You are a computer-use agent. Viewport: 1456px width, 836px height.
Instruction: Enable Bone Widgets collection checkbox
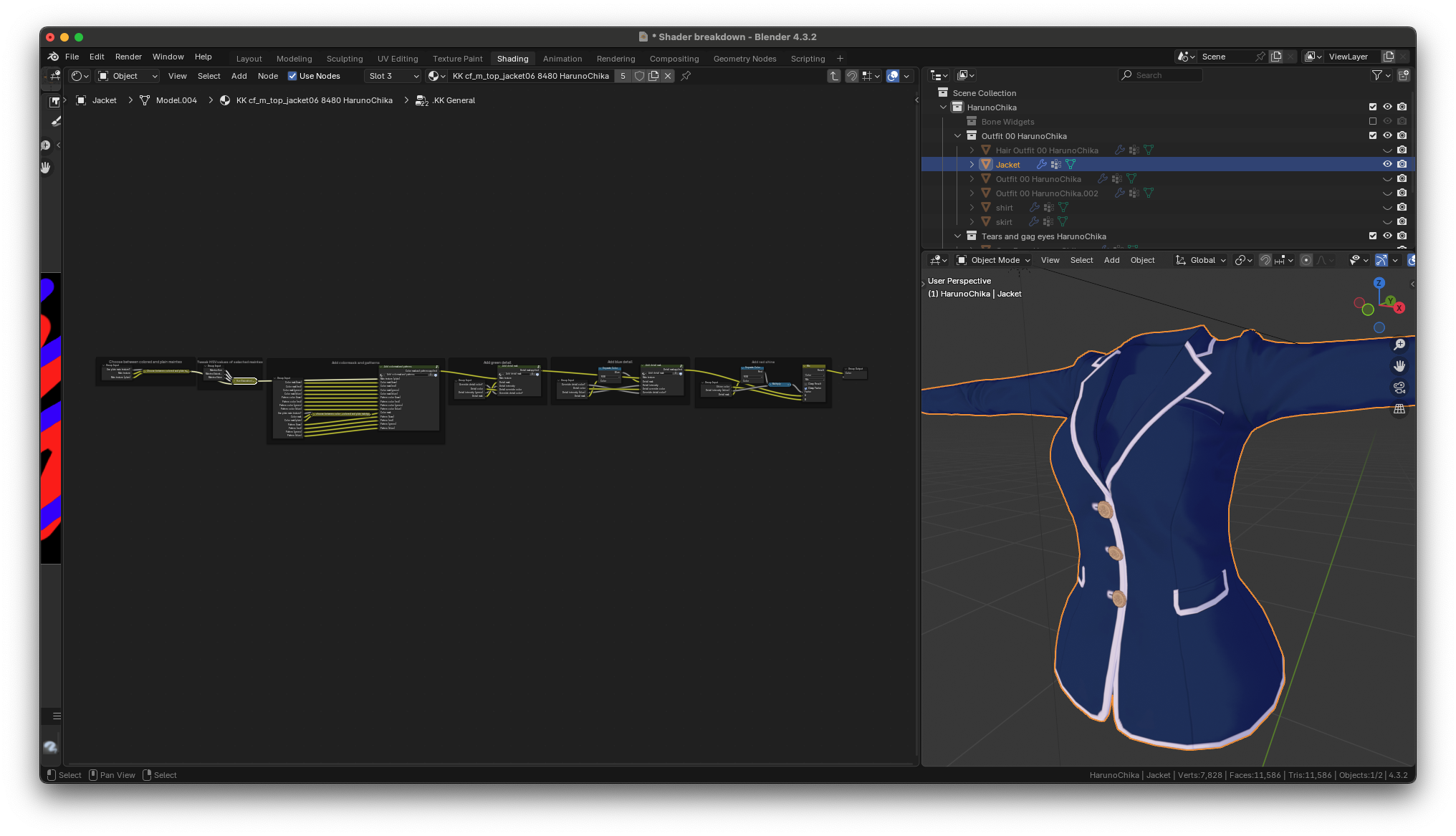point(1373,121)
